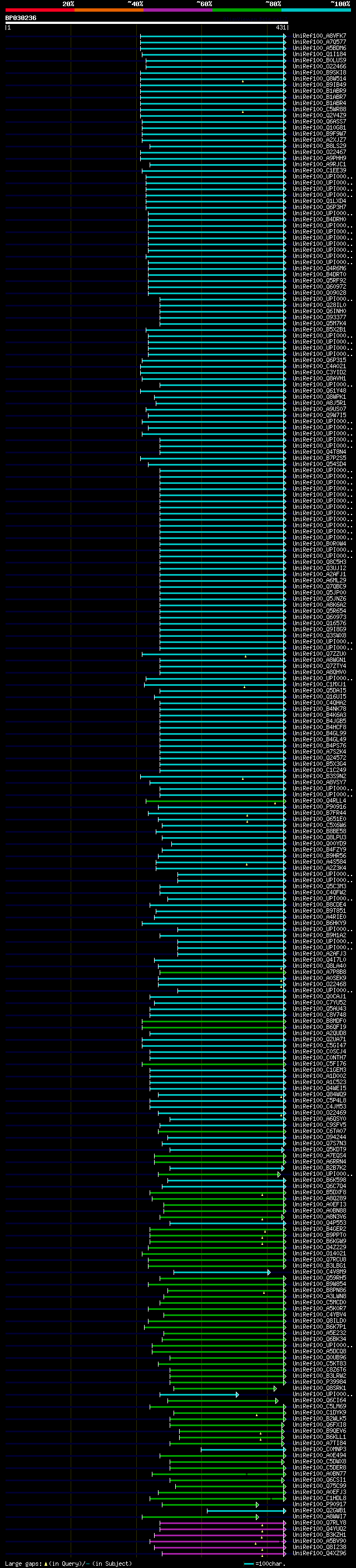Image resolution: width=356 pixels, height=1568 pixels.
Task: Click the UniRef100_Q0CAJ1 entry
Action: 319,996
